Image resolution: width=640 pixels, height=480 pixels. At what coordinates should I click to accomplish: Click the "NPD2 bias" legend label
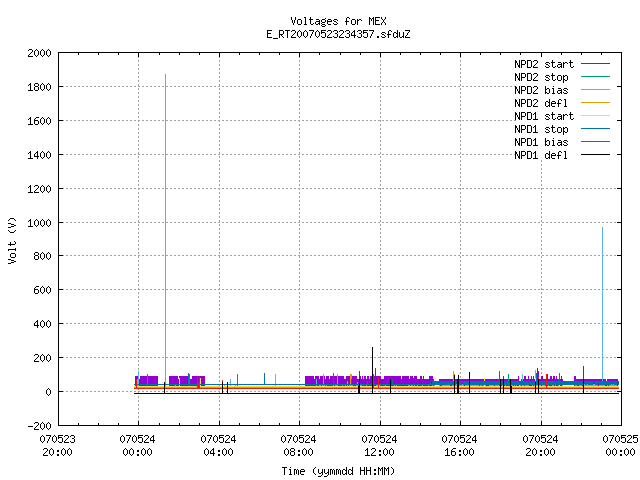click(x=541, y=90)
